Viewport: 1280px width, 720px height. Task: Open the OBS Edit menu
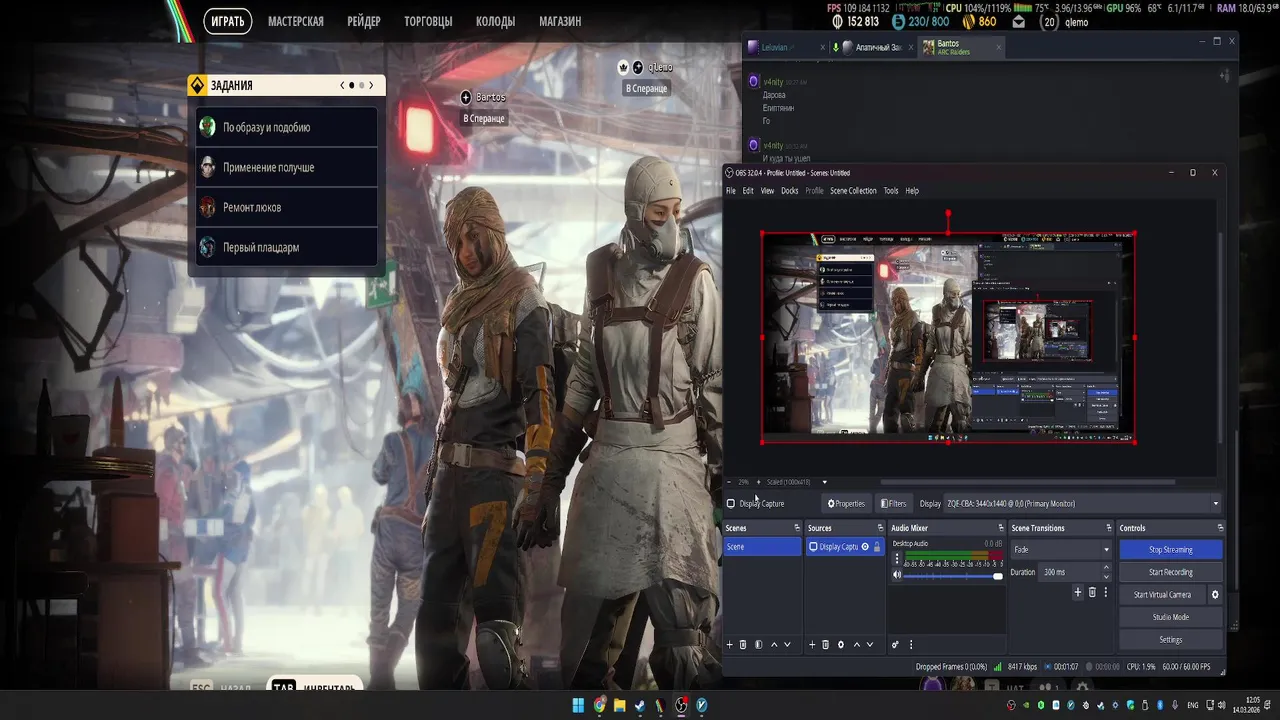point(748,191)
